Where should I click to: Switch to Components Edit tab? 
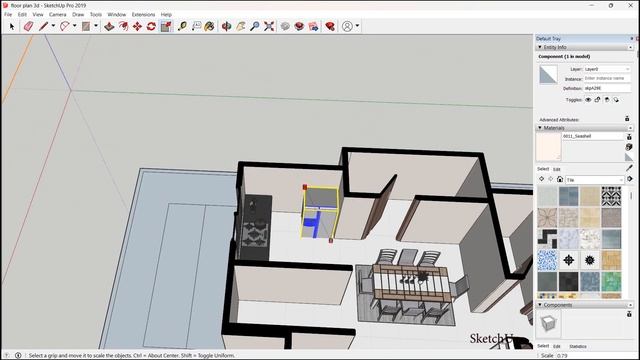[557, 346]
